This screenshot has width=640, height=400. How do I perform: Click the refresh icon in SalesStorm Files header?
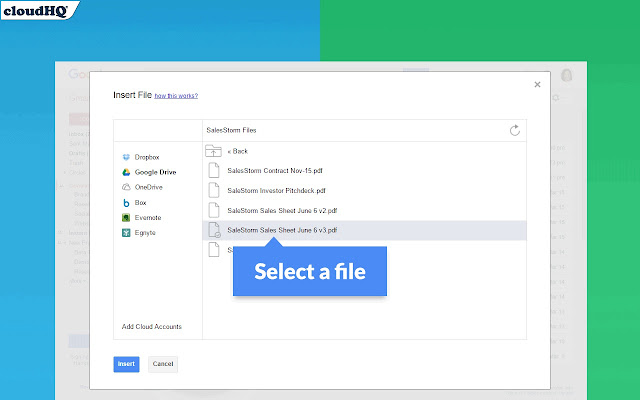point(515,130)
